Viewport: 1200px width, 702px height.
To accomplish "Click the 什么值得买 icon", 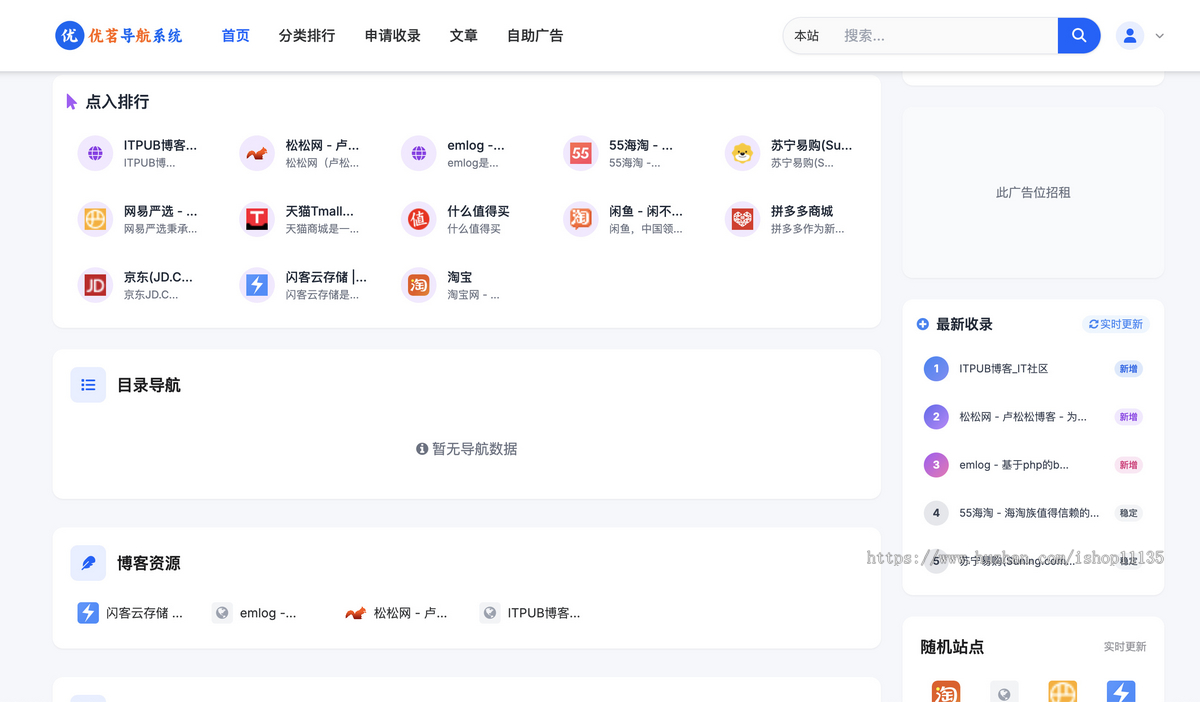I will pyautogui.click(x=419, y=219).
